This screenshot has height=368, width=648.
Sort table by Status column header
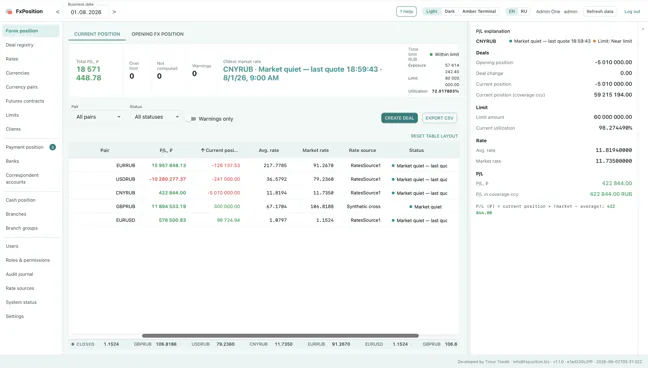tap(416, 151)
